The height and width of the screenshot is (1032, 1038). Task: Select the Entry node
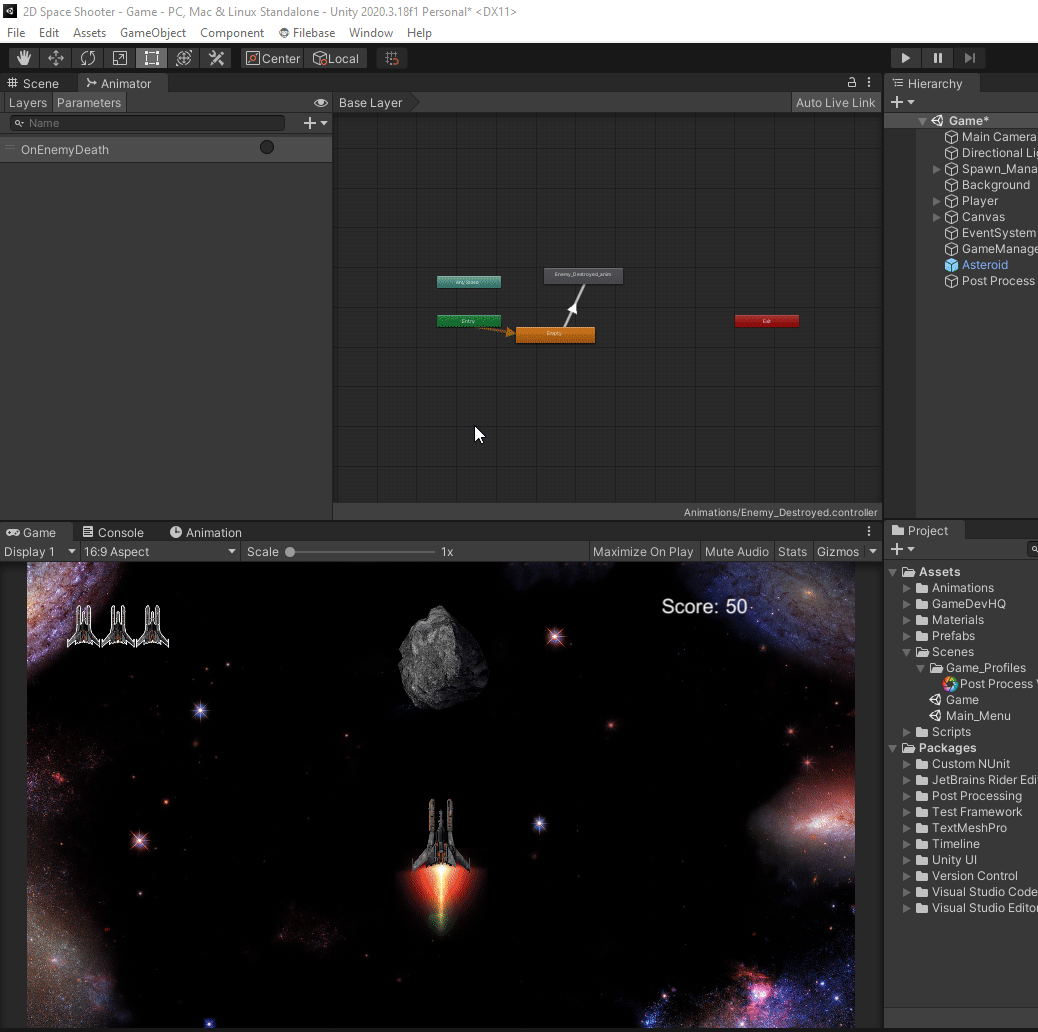tap(469, 321)
